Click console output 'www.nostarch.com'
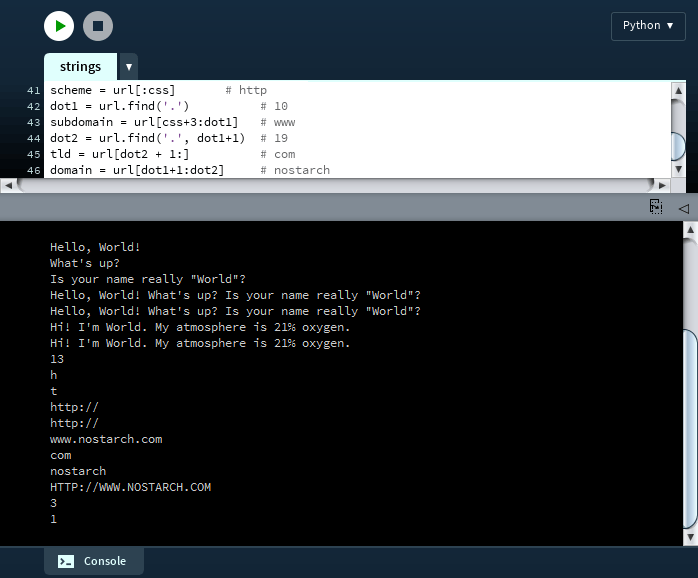Screen dimensions: 698x578 [x=106, y=440]
